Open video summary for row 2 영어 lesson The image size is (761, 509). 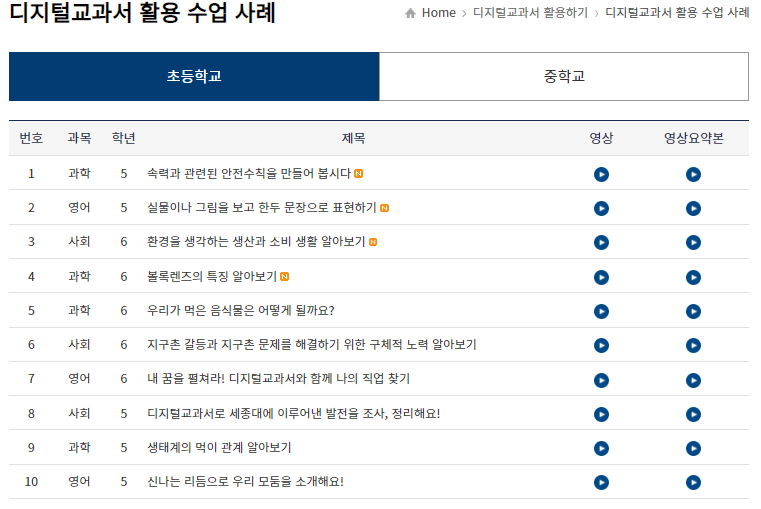click(693, 208)
